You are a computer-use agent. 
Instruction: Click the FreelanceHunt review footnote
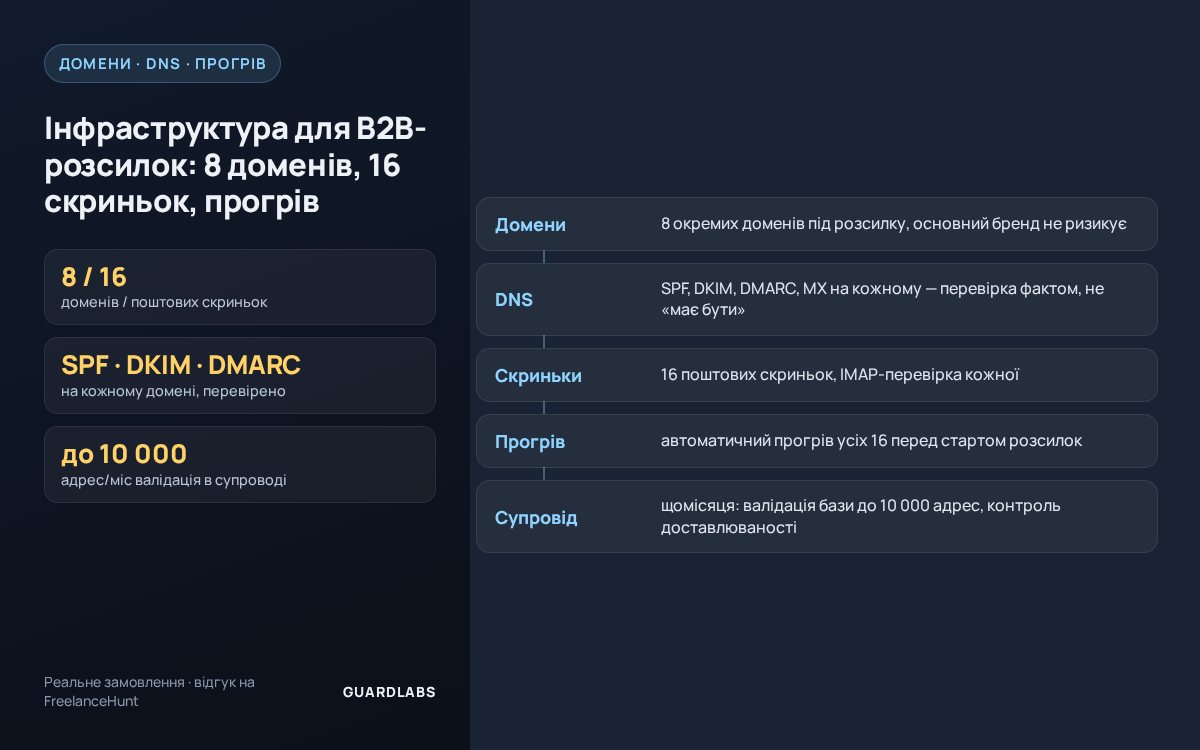tap(149, 692)
